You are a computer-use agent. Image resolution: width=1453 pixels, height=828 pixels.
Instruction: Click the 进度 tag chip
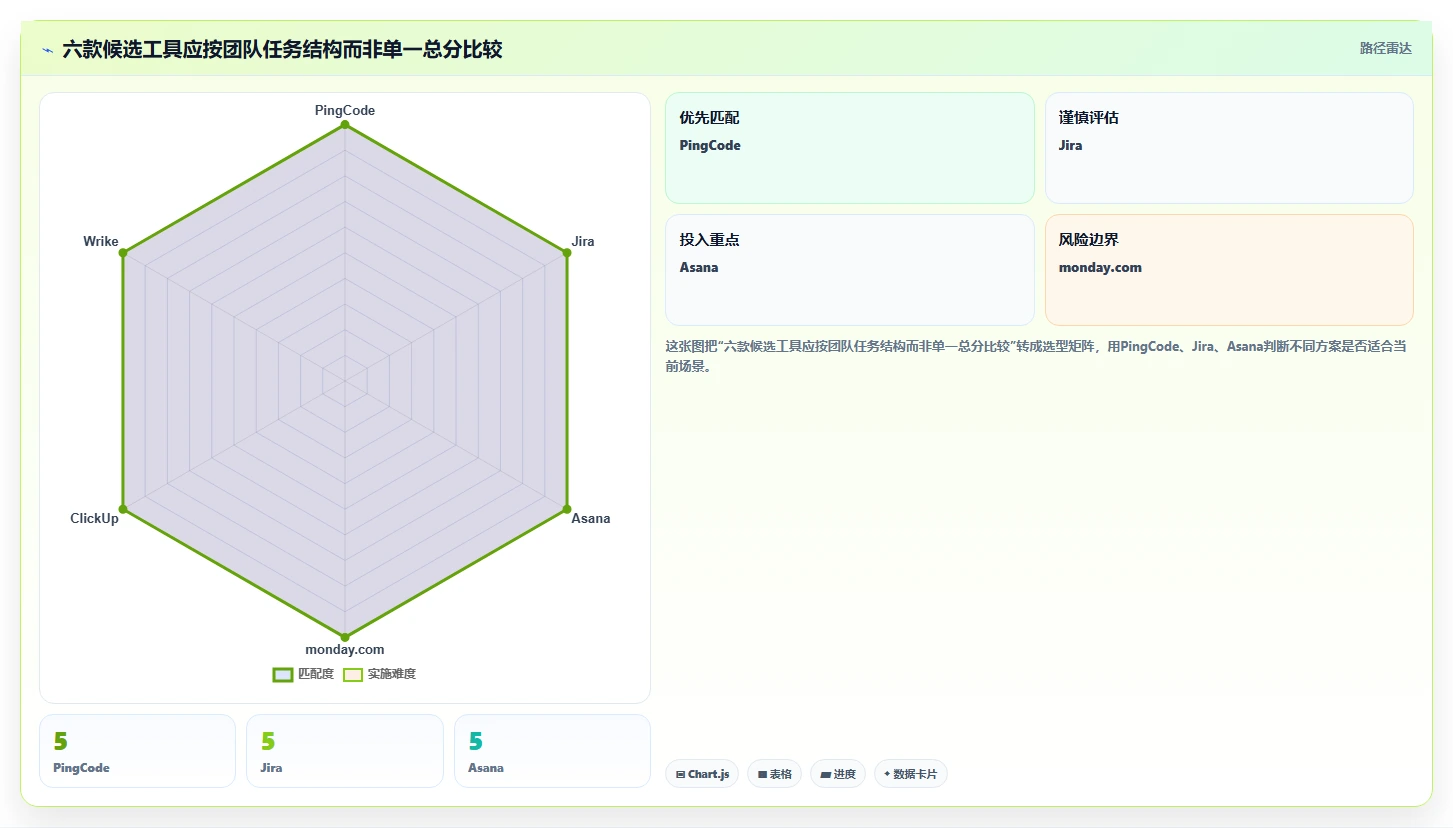point(838,774)
